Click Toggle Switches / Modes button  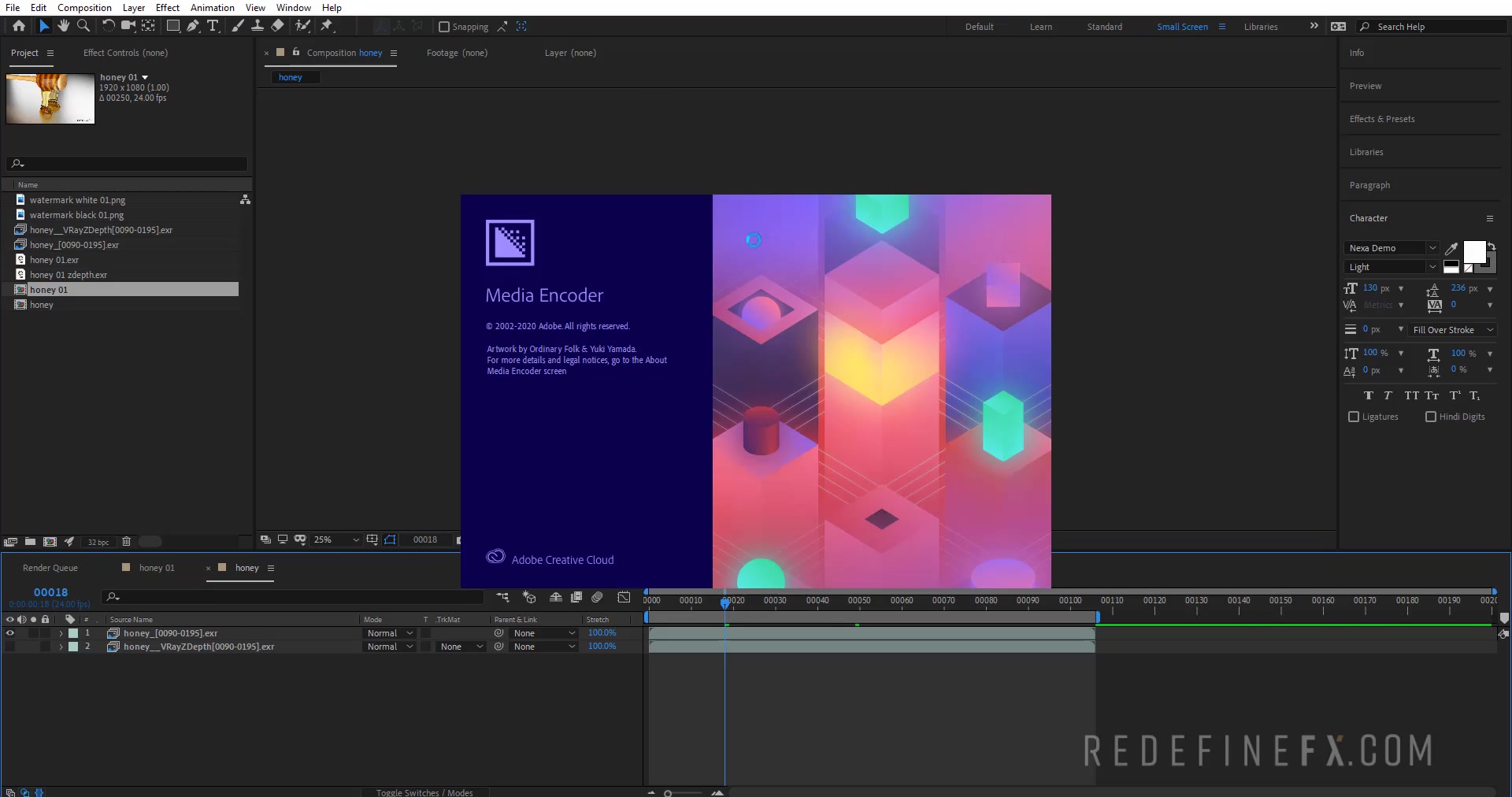[x=424, y=792]
